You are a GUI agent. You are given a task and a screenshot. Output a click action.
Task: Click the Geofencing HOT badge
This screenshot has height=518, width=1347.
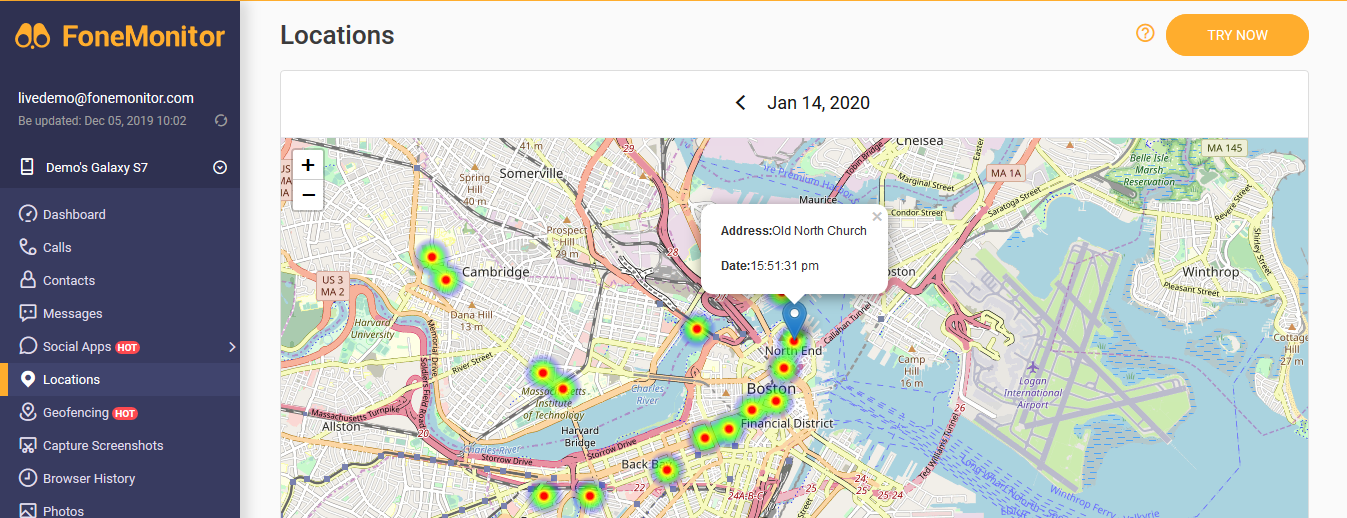125,413
